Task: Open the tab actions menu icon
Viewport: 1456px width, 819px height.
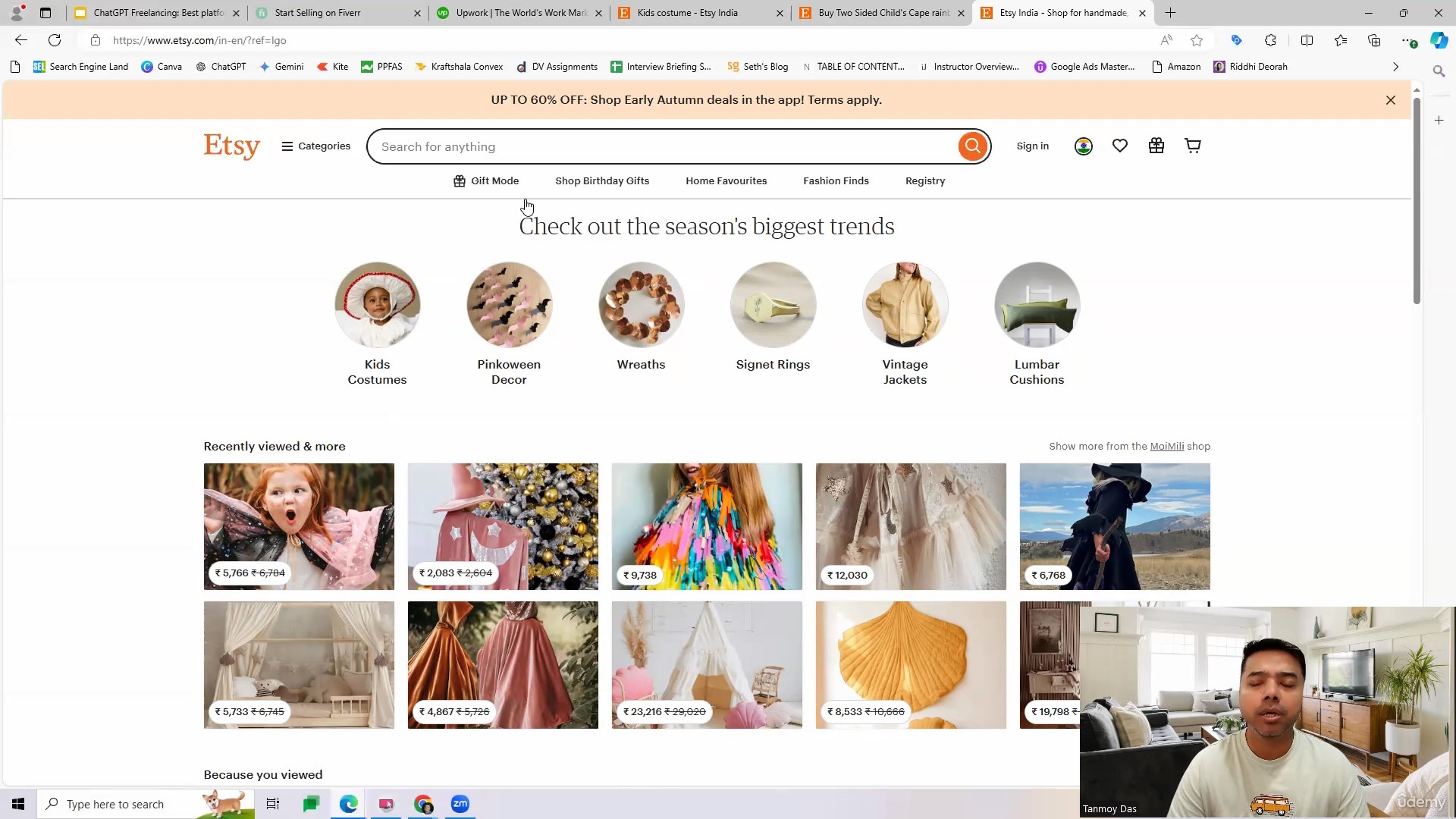Action: pyautogui.click(x=45, y=13)
